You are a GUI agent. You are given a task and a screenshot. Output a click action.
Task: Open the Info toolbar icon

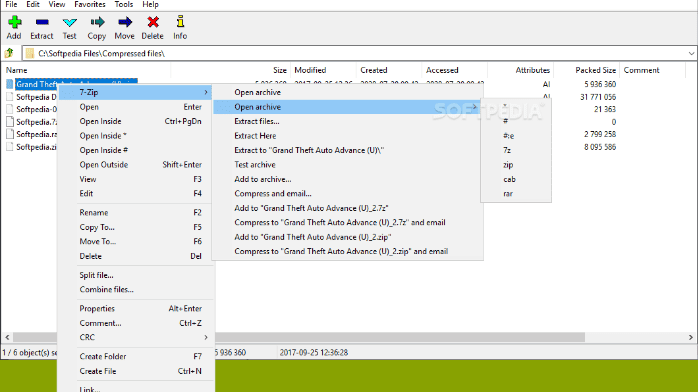(x=180, y=22)
